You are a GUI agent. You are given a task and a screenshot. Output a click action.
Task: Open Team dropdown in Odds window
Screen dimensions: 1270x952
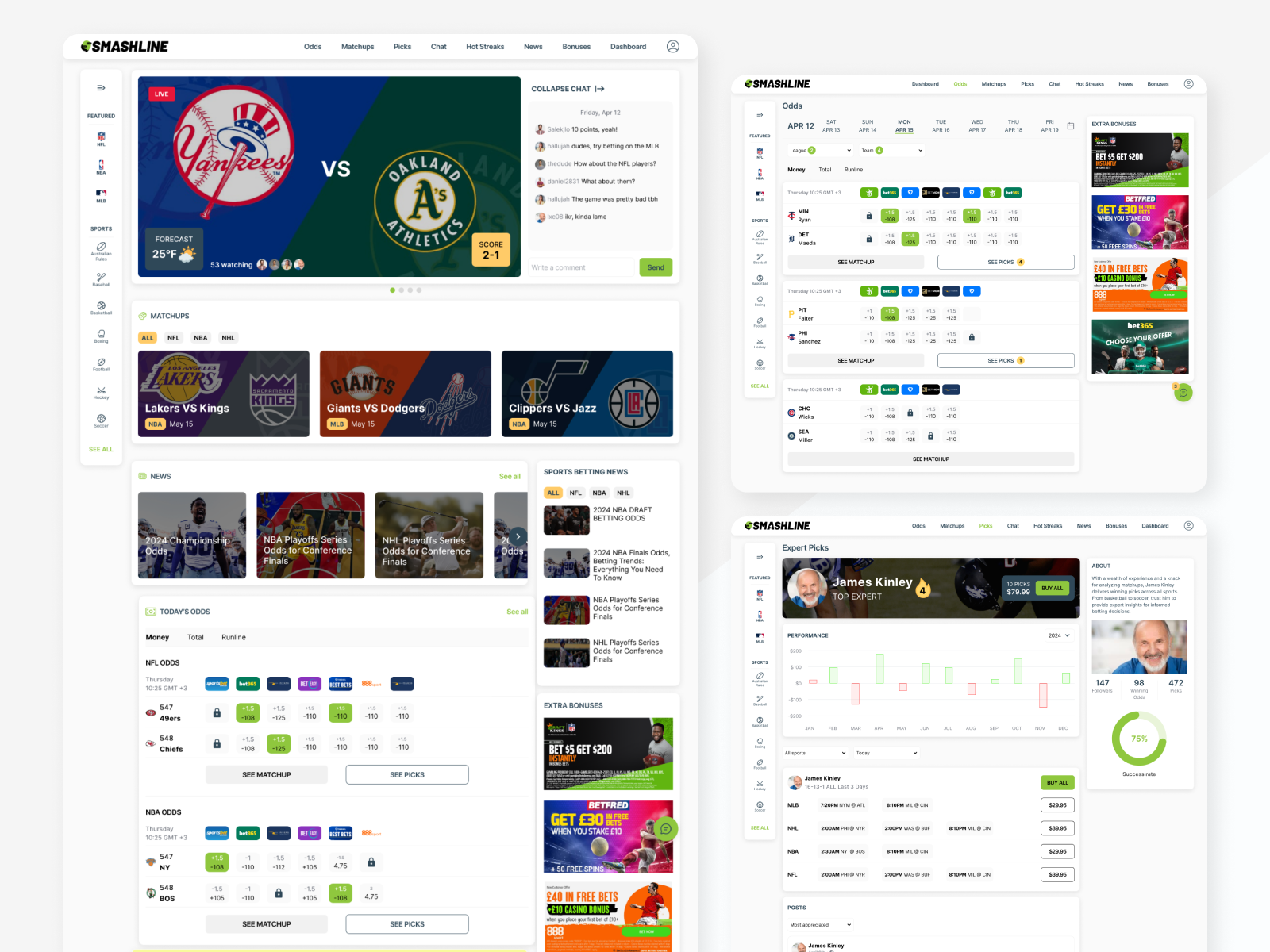pyautogui.click(x=892, y=151)
